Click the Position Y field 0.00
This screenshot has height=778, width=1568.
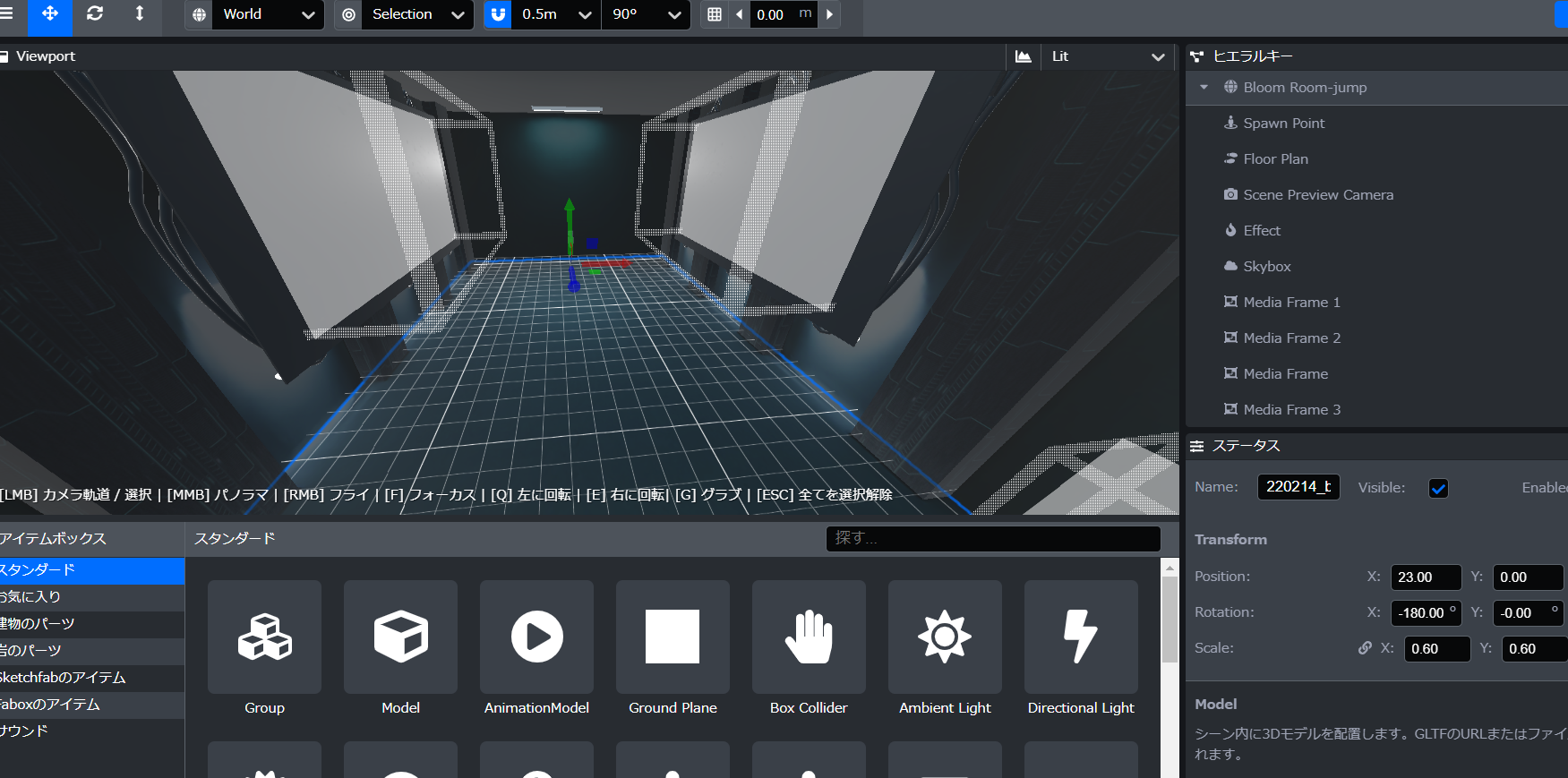(x=1529, y=577)
